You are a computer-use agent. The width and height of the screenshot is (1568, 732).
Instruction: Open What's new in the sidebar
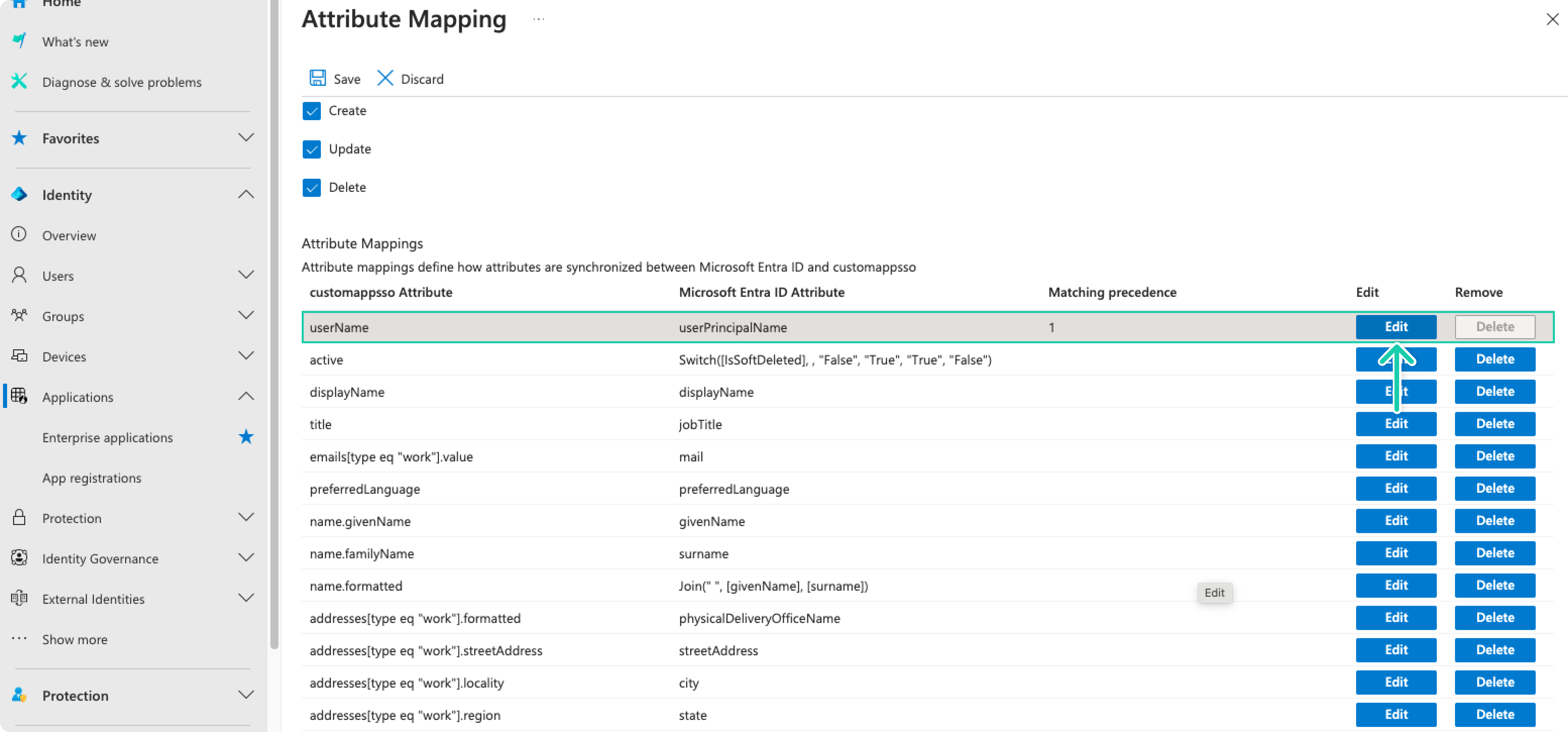(x=75, y=42)
